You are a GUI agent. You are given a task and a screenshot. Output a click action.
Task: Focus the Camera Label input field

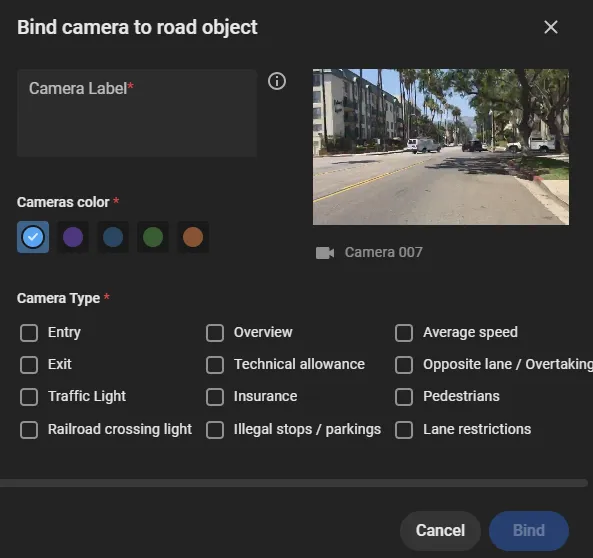[137, 113]
